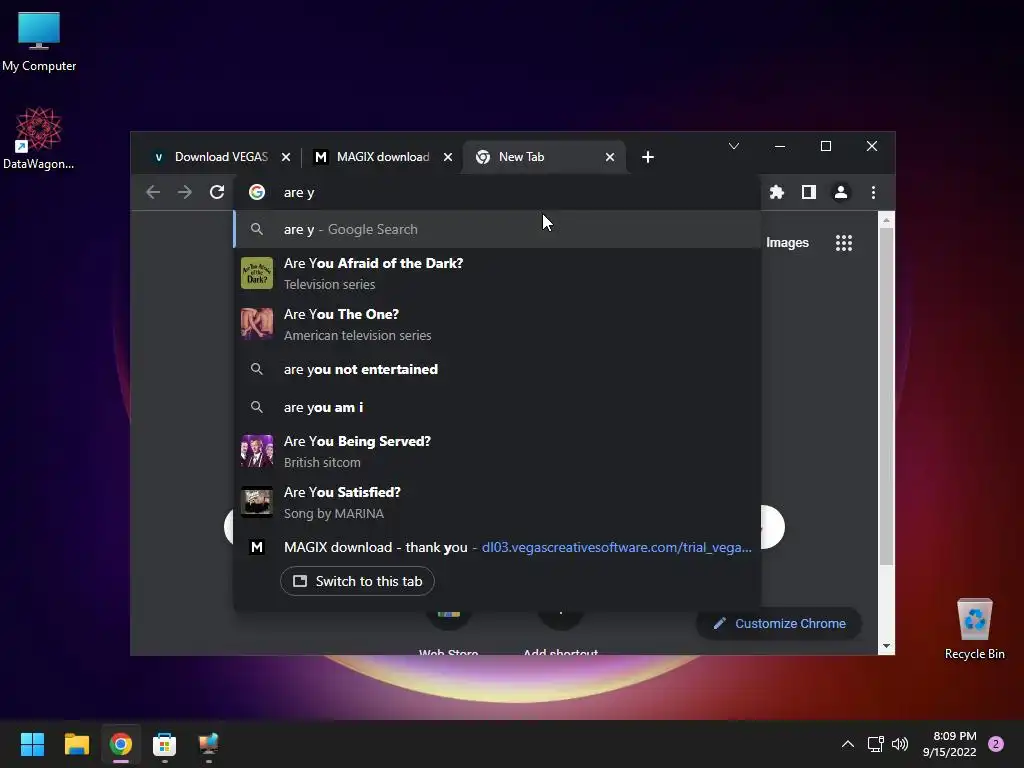Open the Google apps grid
The width and height of the screenshot is (1024, 768).
[x=844, y=243]
